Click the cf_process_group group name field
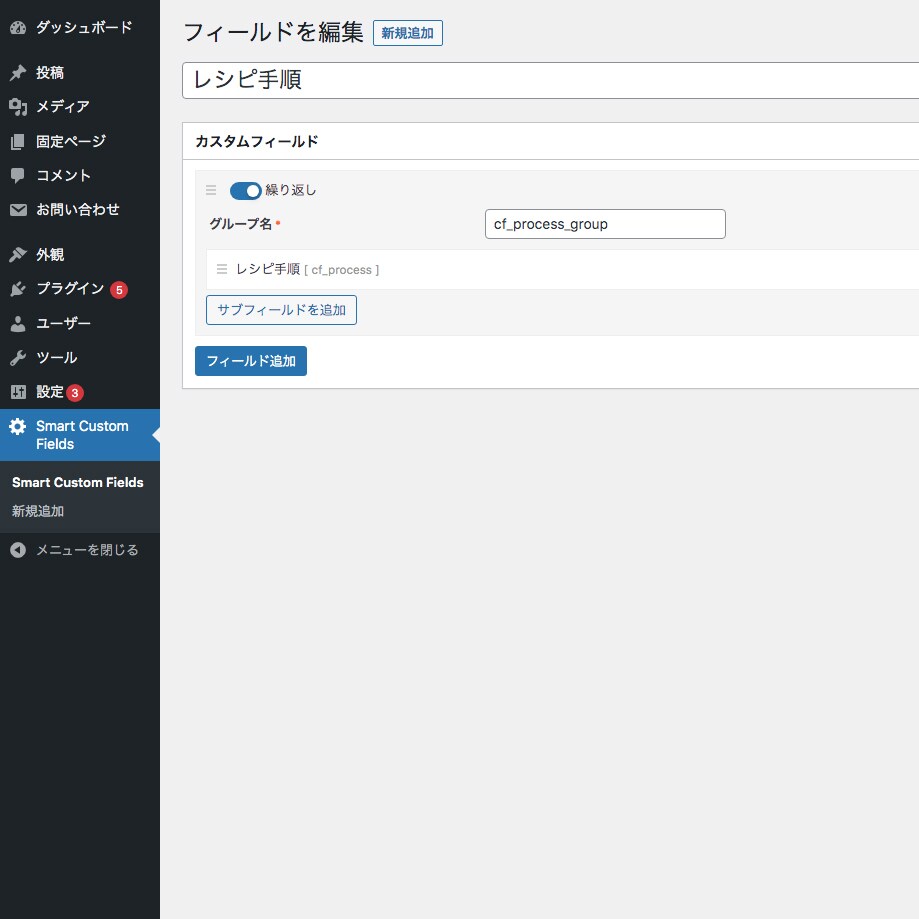 pyautogui.click(x=605, y=224)
